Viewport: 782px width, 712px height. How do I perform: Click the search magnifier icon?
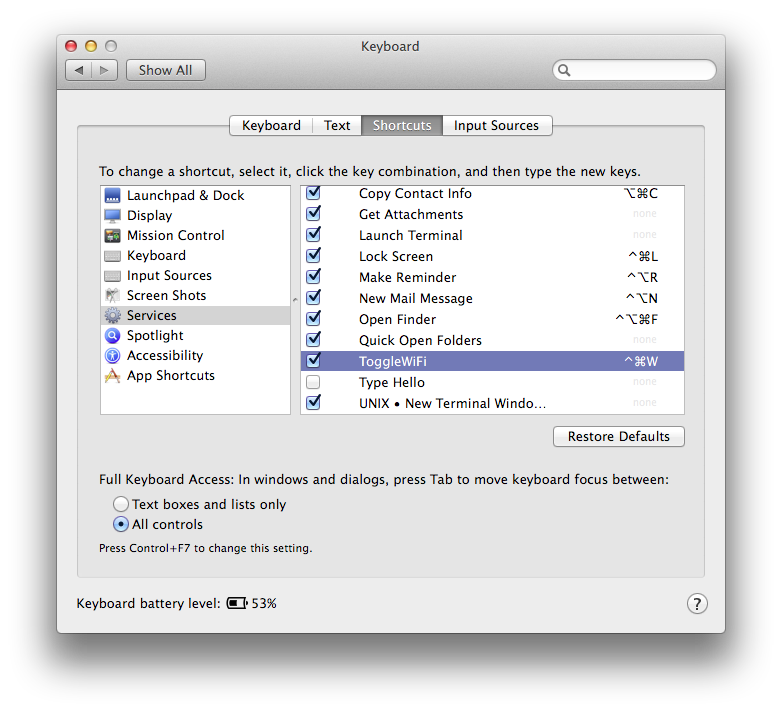tap(564, 70)
